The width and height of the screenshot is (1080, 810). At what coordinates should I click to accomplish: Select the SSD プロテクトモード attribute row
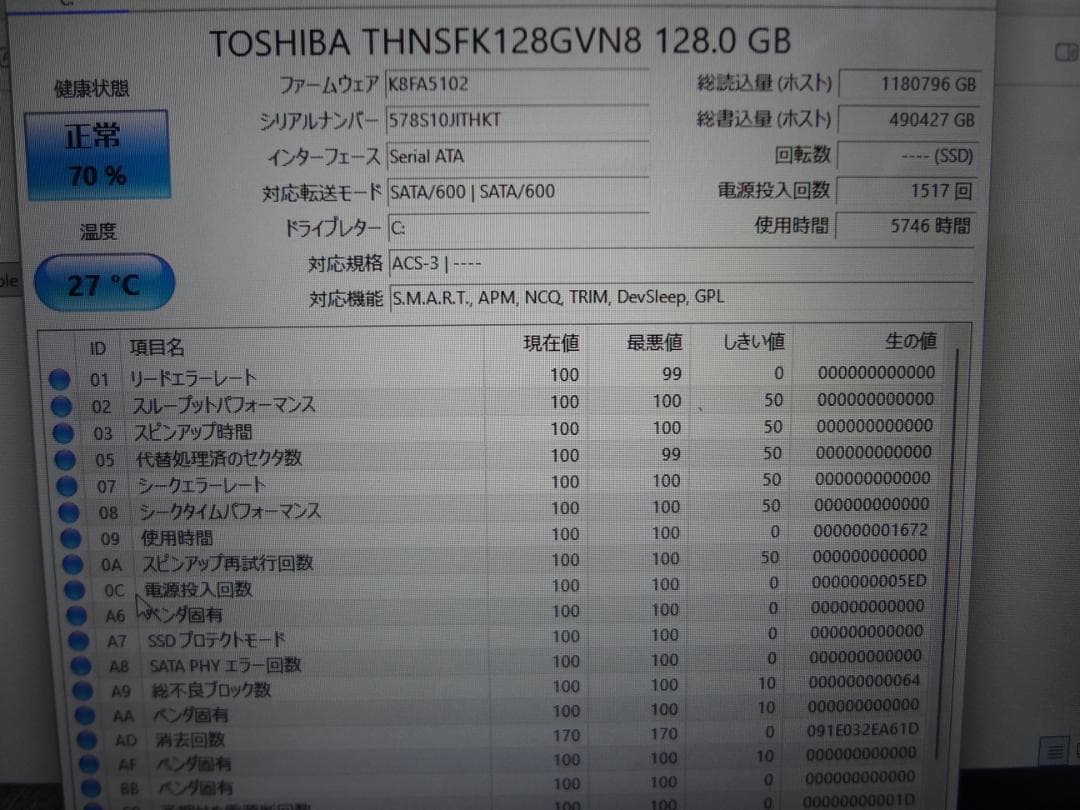coord(499,637)
